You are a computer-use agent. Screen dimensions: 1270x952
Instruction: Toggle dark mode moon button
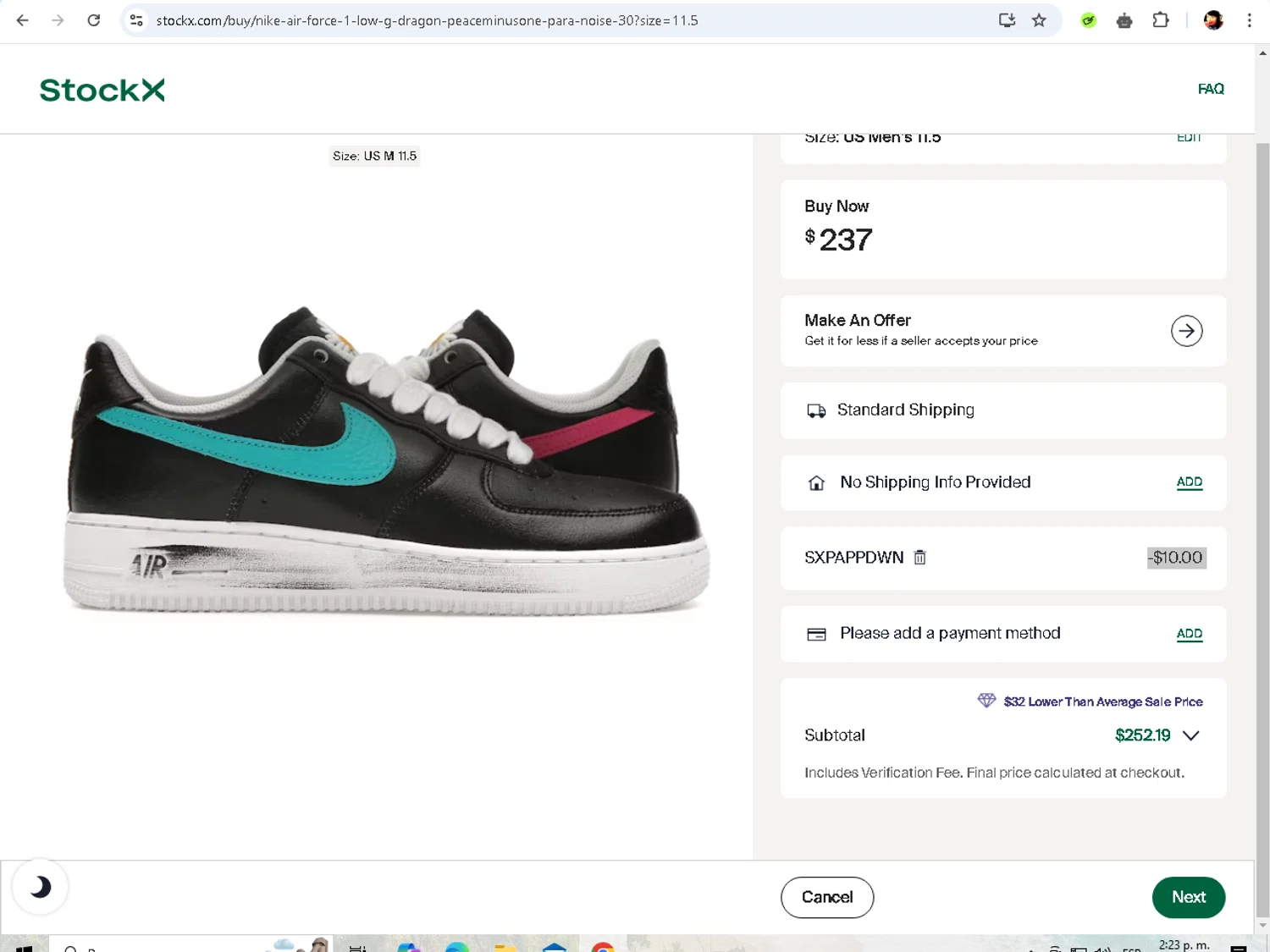coord(40,887)
